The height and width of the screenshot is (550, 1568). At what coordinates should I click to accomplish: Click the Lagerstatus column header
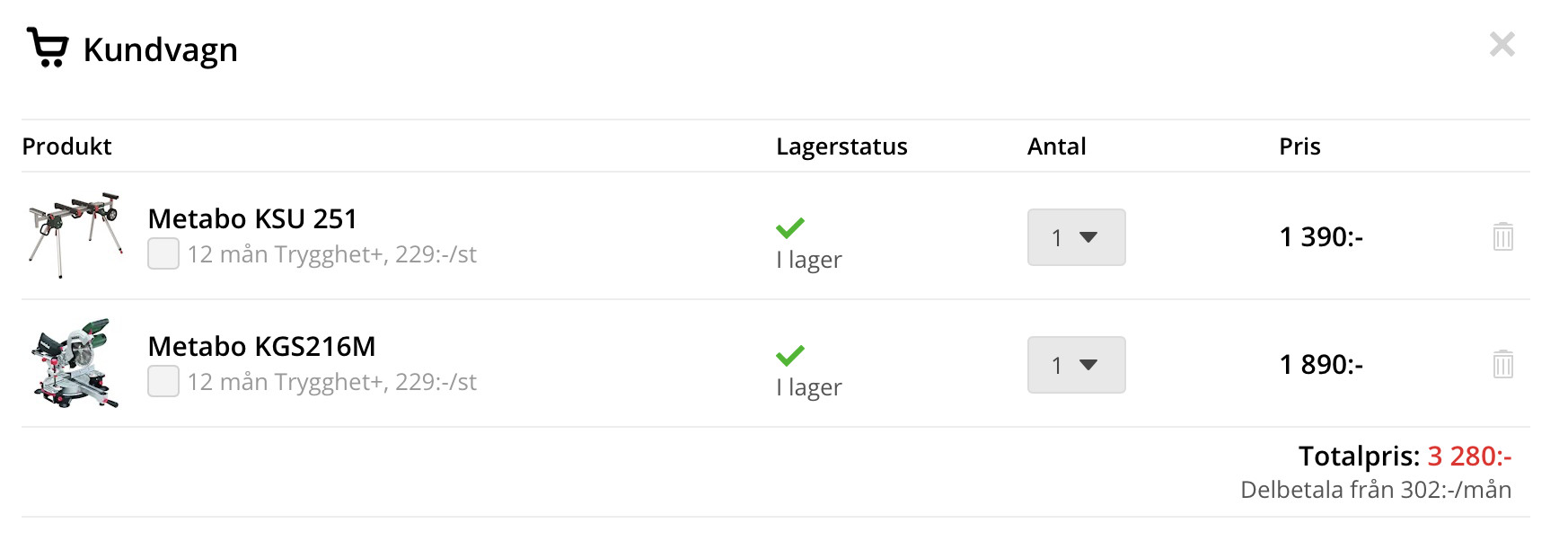(x=841, y=146)
